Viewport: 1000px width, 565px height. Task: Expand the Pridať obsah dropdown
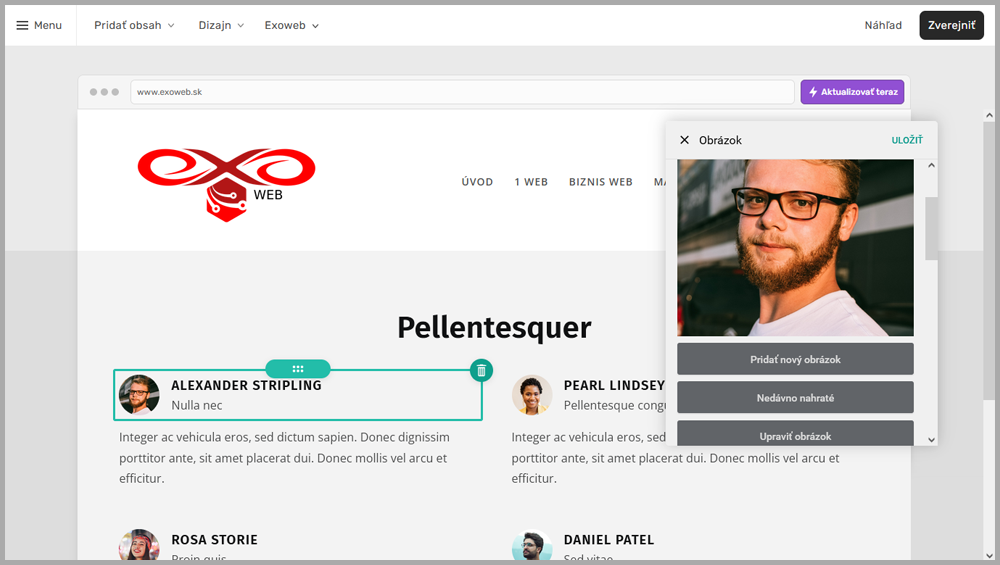pos(134,26)
